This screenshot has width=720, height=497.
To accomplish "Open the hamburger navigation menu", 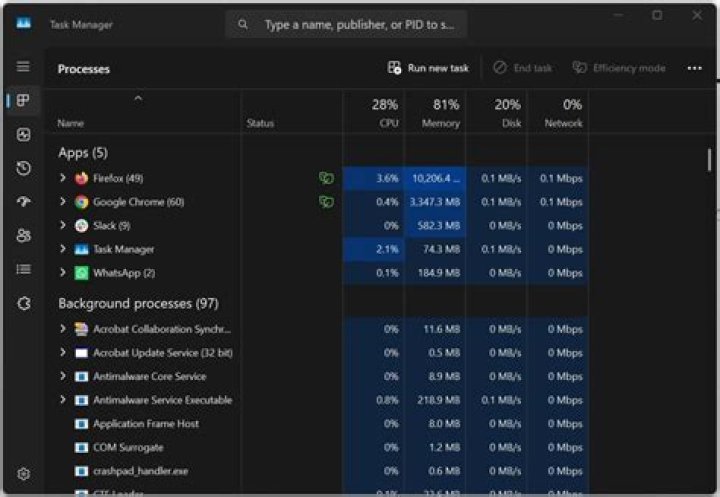I will [x=23, y=67].
